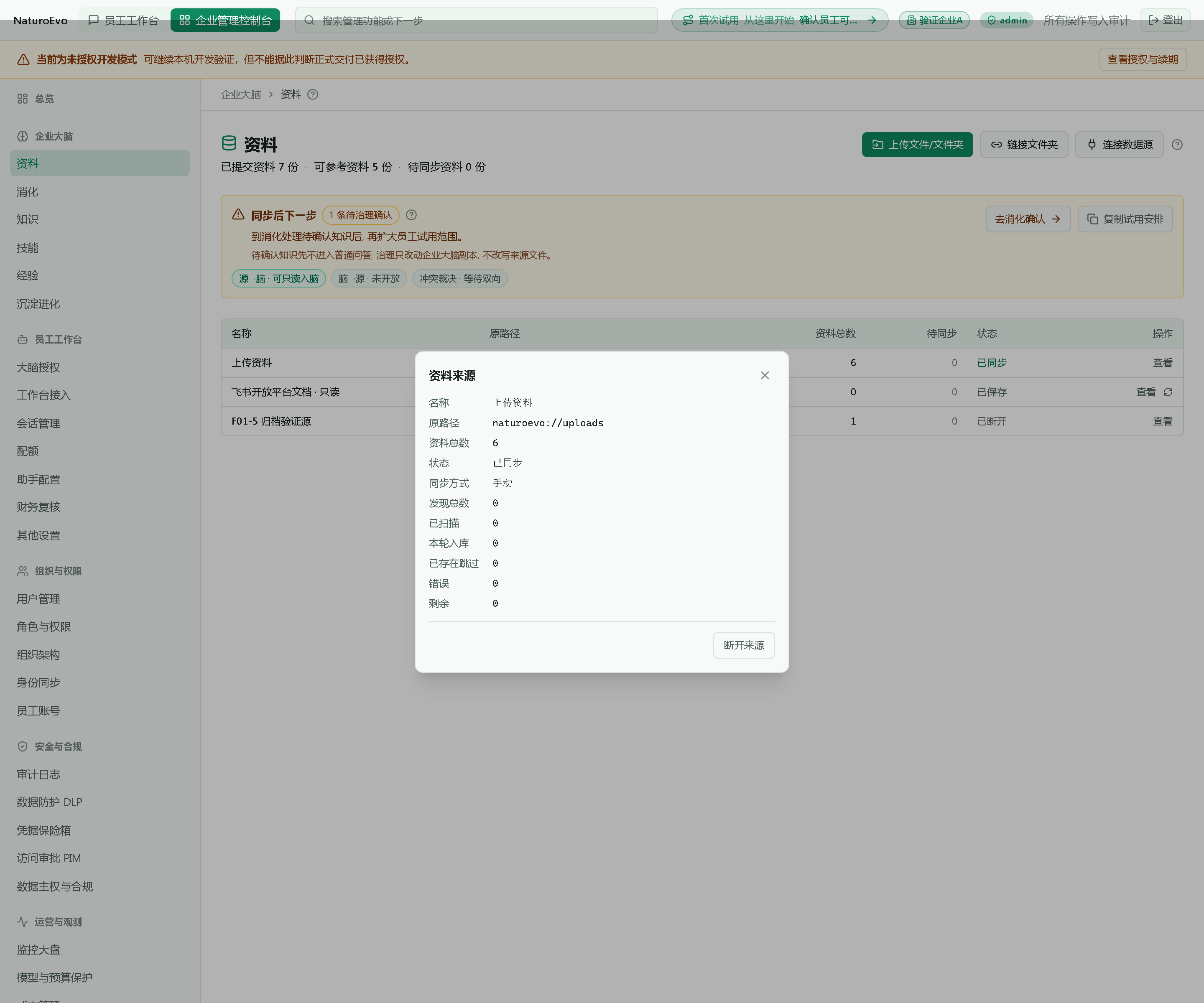
Task: Click the refresh icon in 飞书开放平台文档 row
Action: click(1168, 392)
